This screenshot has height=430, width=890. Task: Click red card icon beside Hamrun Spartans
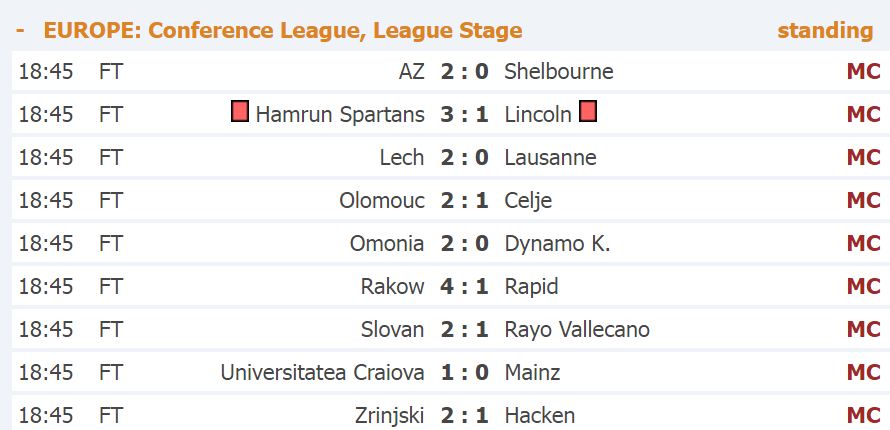coord(240,112)
